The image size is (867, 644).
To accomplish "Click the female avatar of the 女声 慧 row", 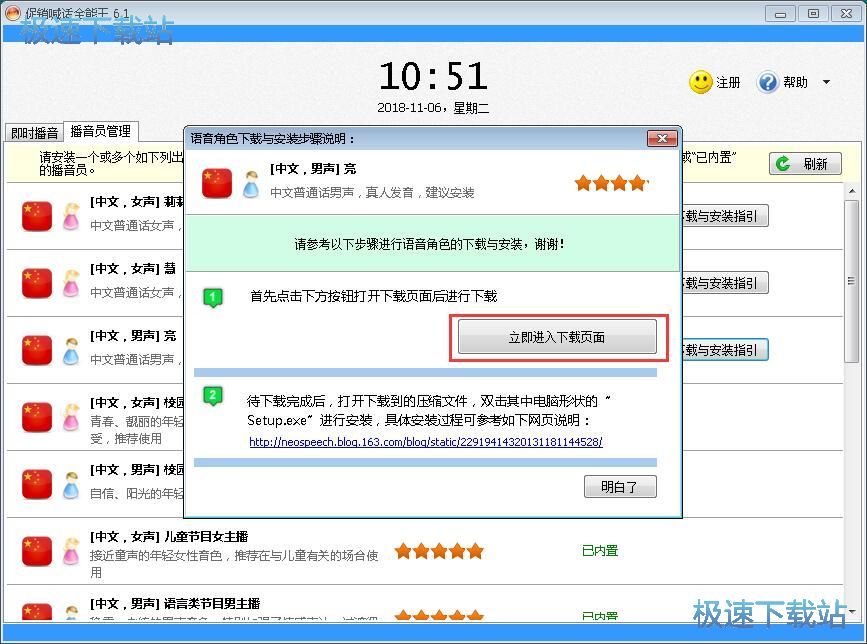I will (71, 284).
